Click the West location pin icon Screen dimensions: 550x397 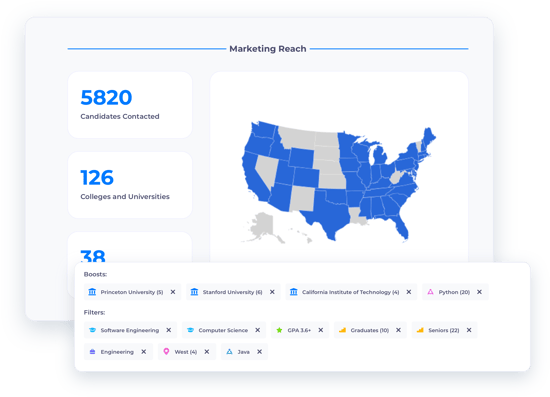coord(167,351)
